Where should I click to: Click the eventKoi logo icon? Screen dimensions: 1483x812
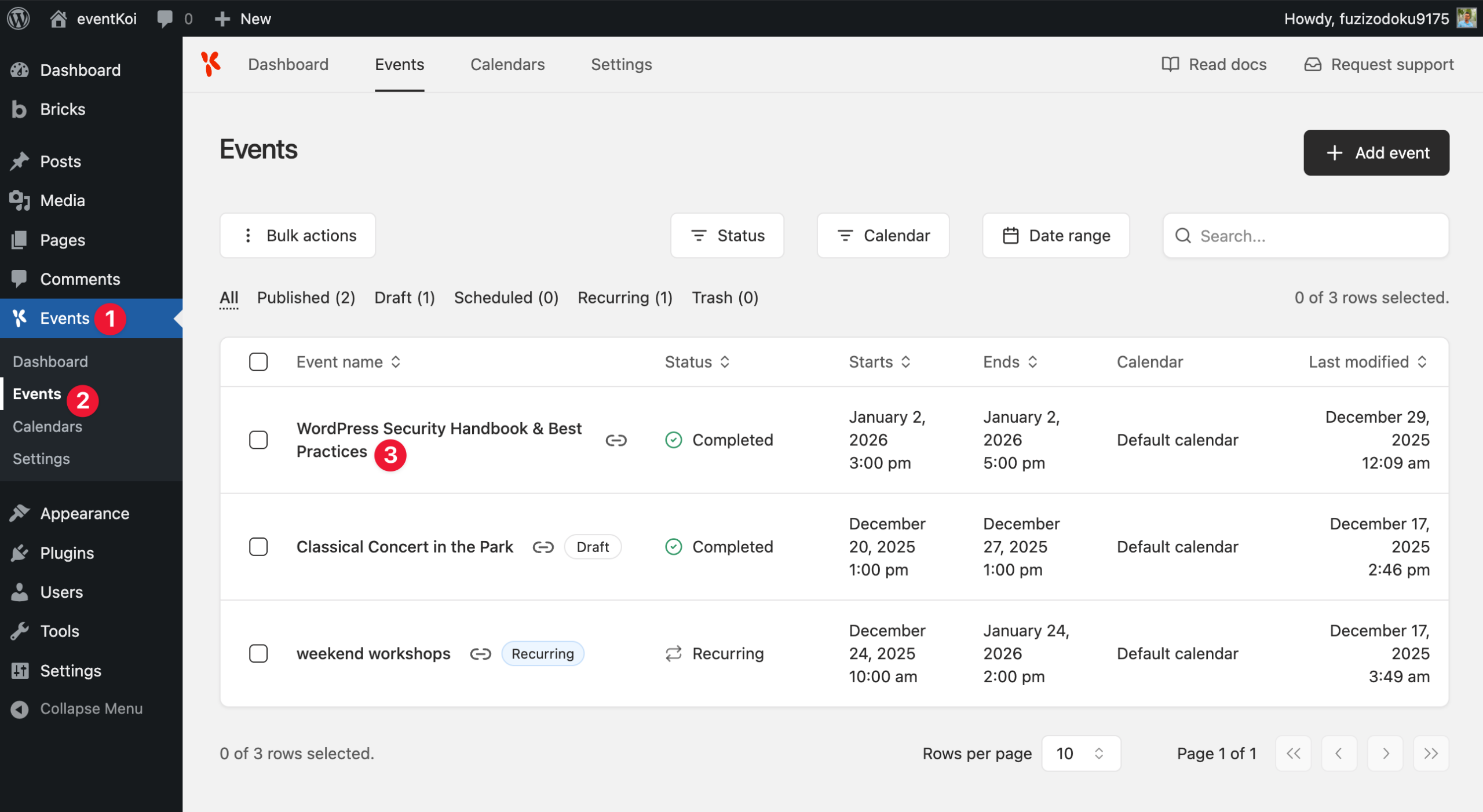pos(211,64)
